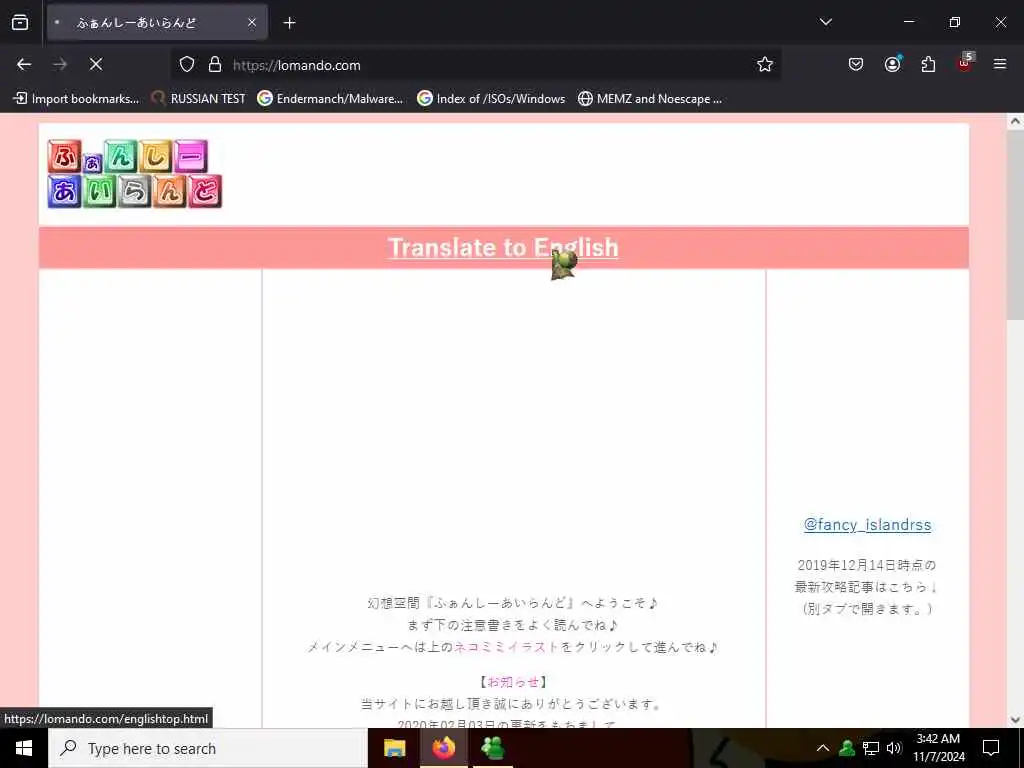
Task: Click the ネコミミイラスト pink text
Action: click(507, 647)
